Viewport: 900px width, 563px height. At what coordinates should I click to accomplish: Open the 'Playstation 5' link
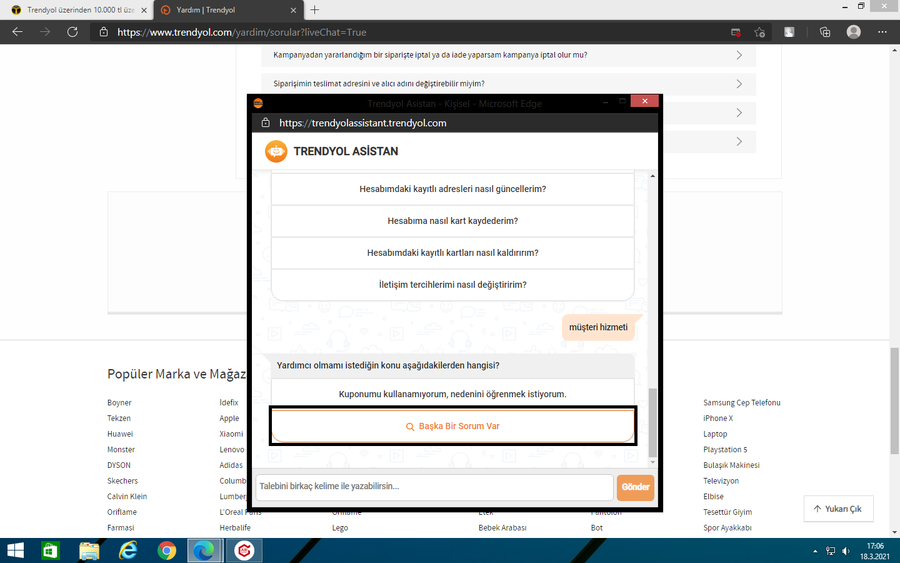click(725, 449)
